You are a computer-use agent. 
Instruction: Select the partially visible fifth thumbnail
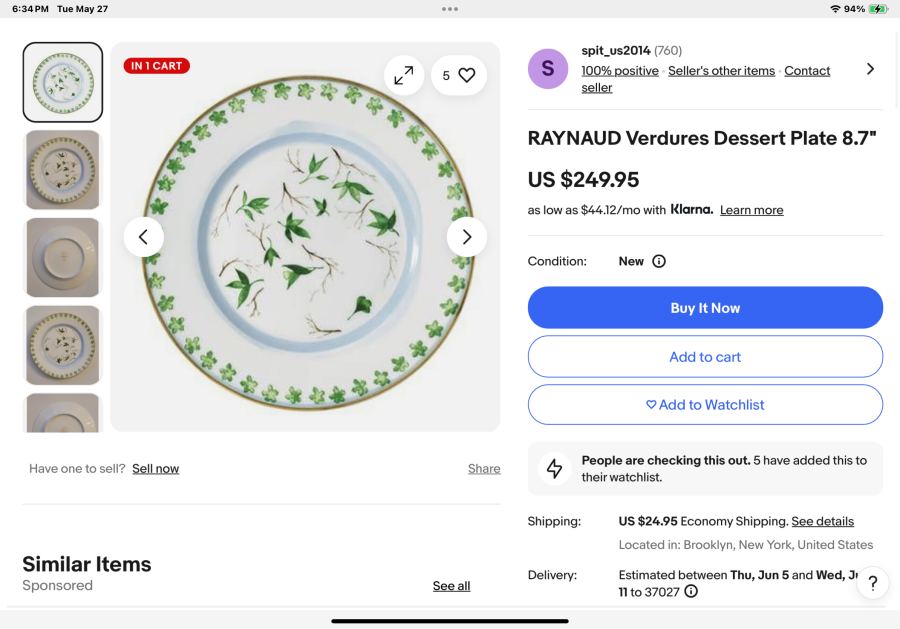click(x=63, y=413)
